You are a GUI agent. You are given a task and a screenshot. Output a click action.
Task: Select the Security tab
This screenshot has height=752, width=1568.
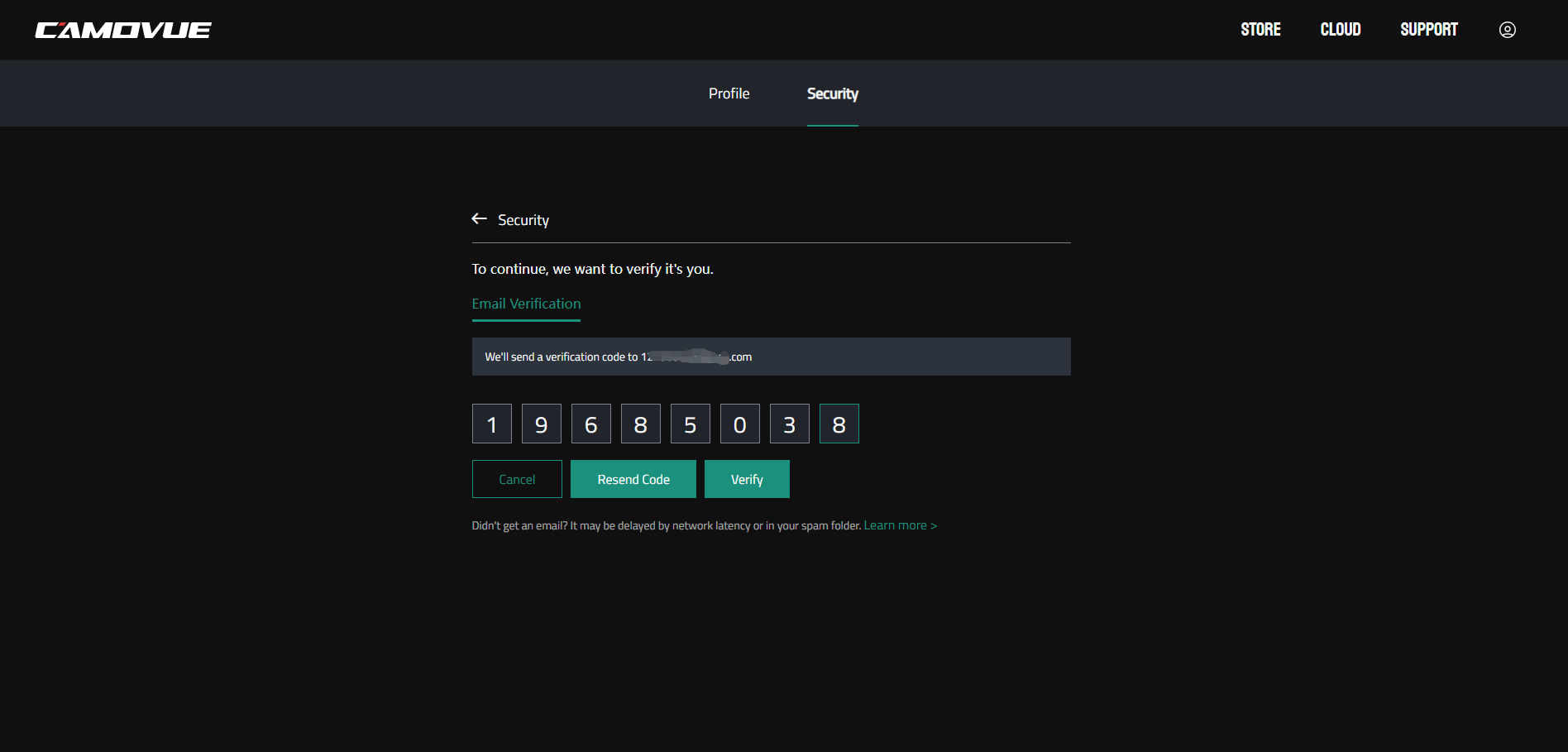point(832,93)
